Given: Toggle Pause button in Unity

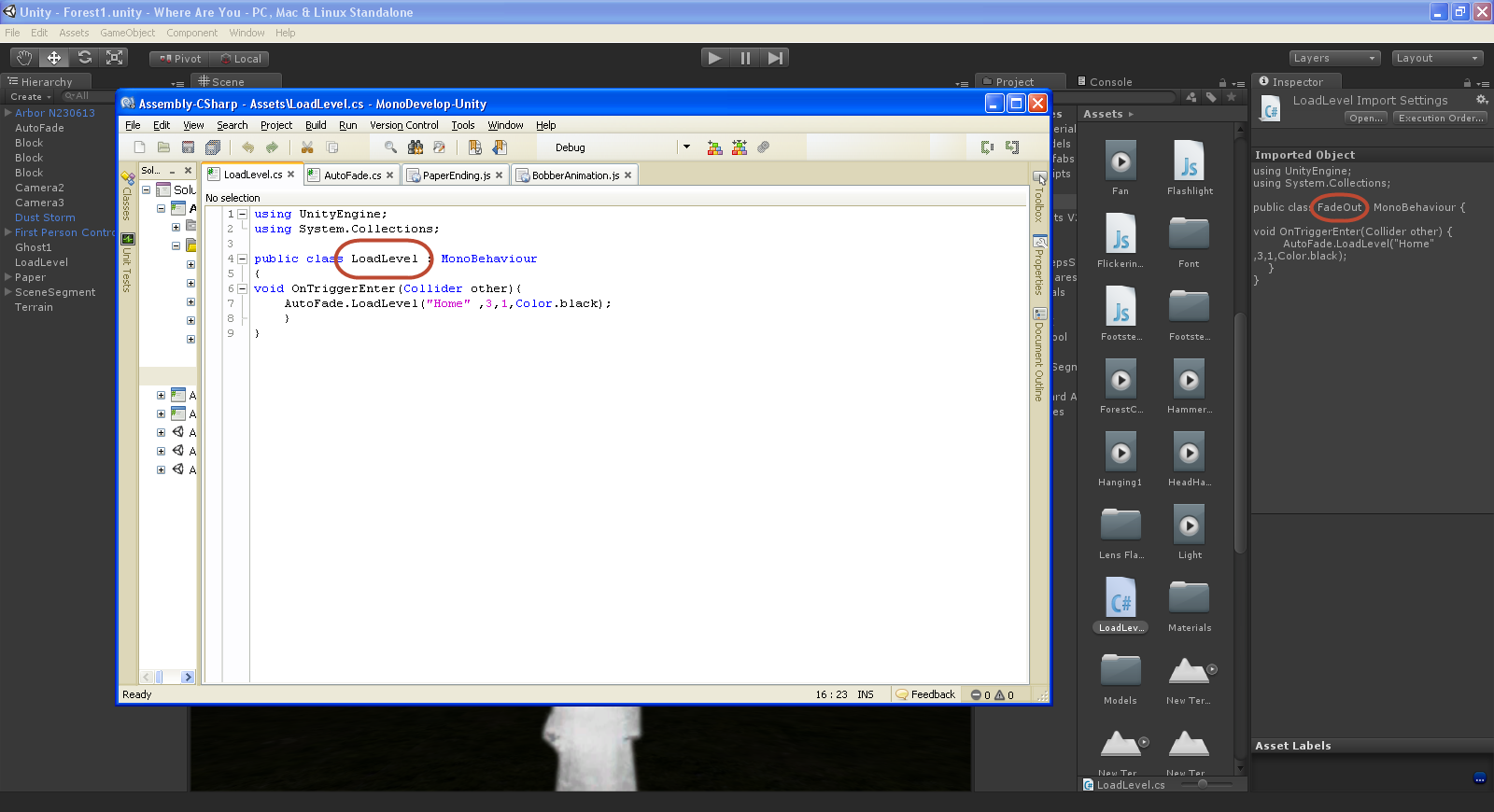Looking at the screenshot, I should tap(745, 58).
